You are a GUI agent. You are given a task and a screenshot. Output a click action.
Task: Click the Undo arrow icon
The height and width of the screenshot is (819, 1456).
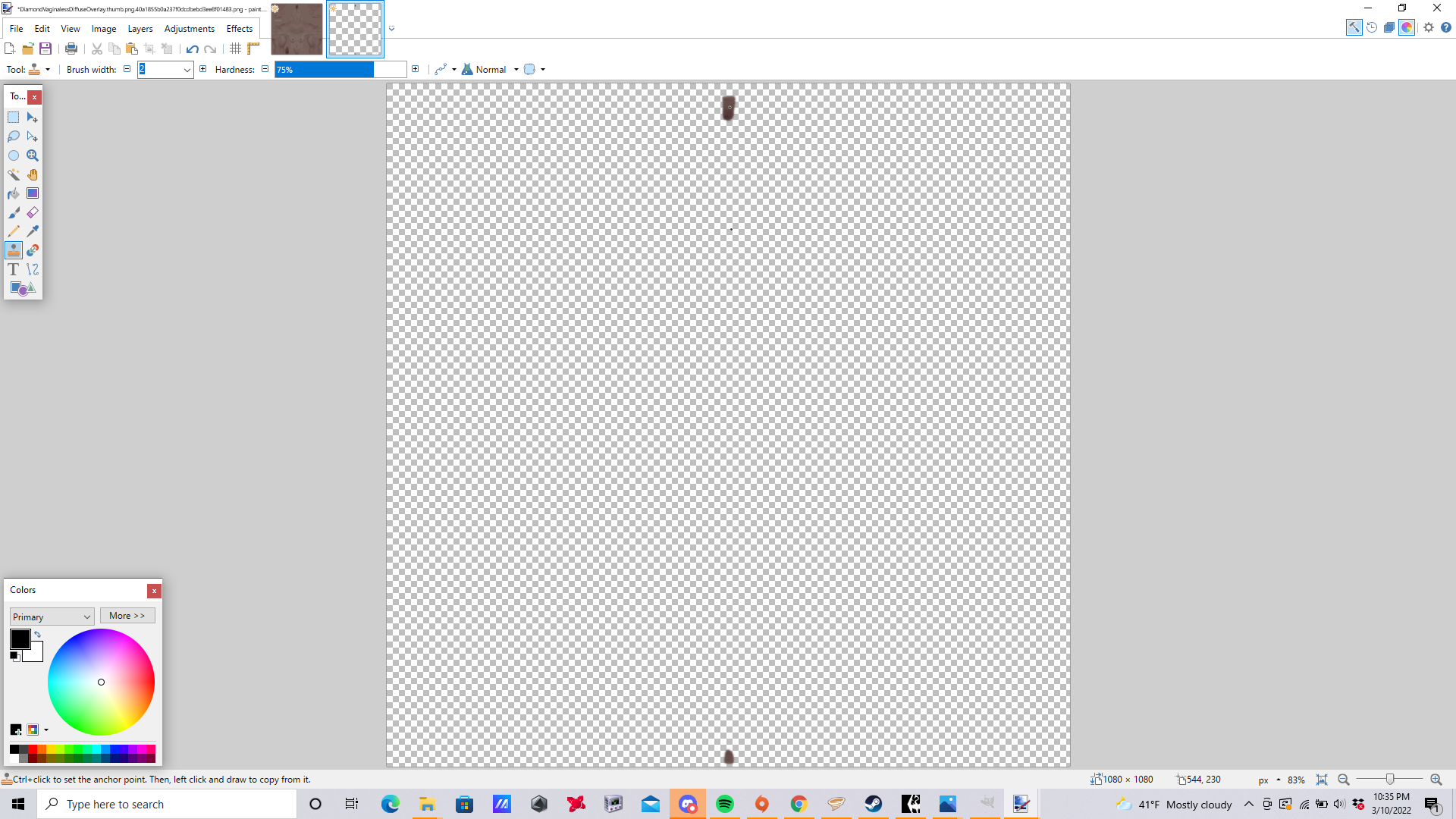click(193, 49)
